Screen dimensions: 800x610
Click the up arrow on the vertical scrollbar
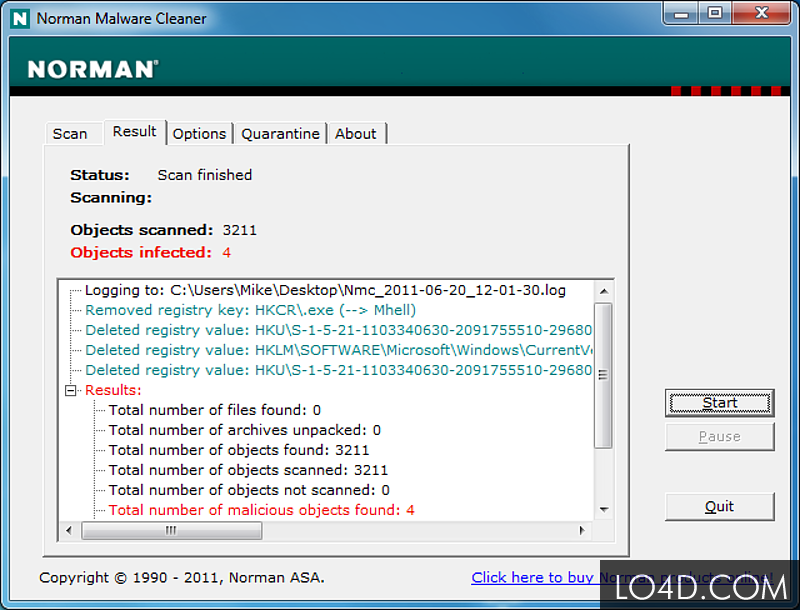[x=604, y=290]
